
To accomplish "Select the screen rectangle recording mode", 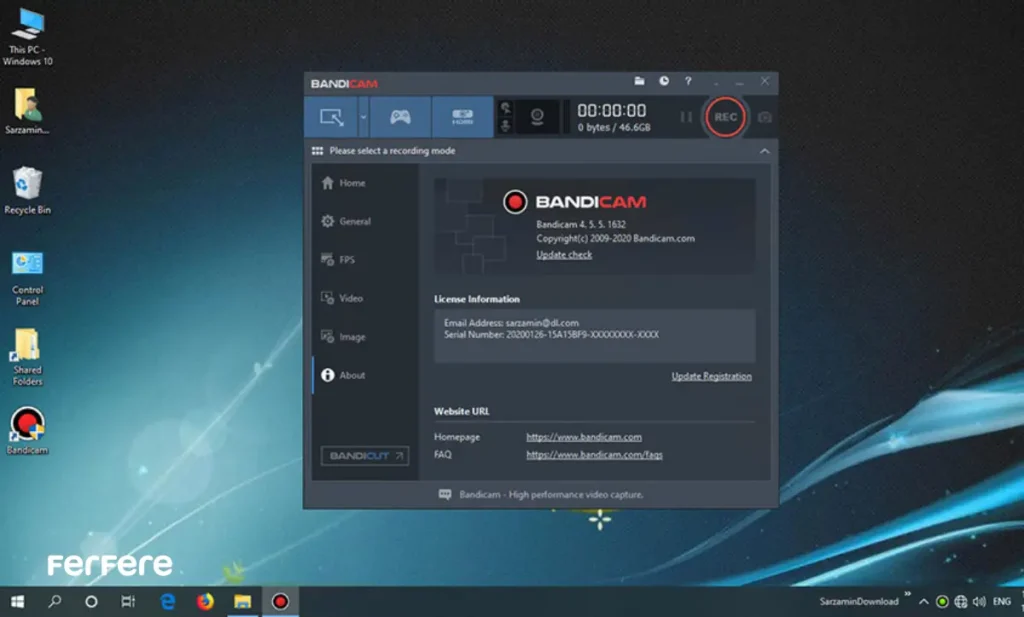I will click(x=331, y=117).
